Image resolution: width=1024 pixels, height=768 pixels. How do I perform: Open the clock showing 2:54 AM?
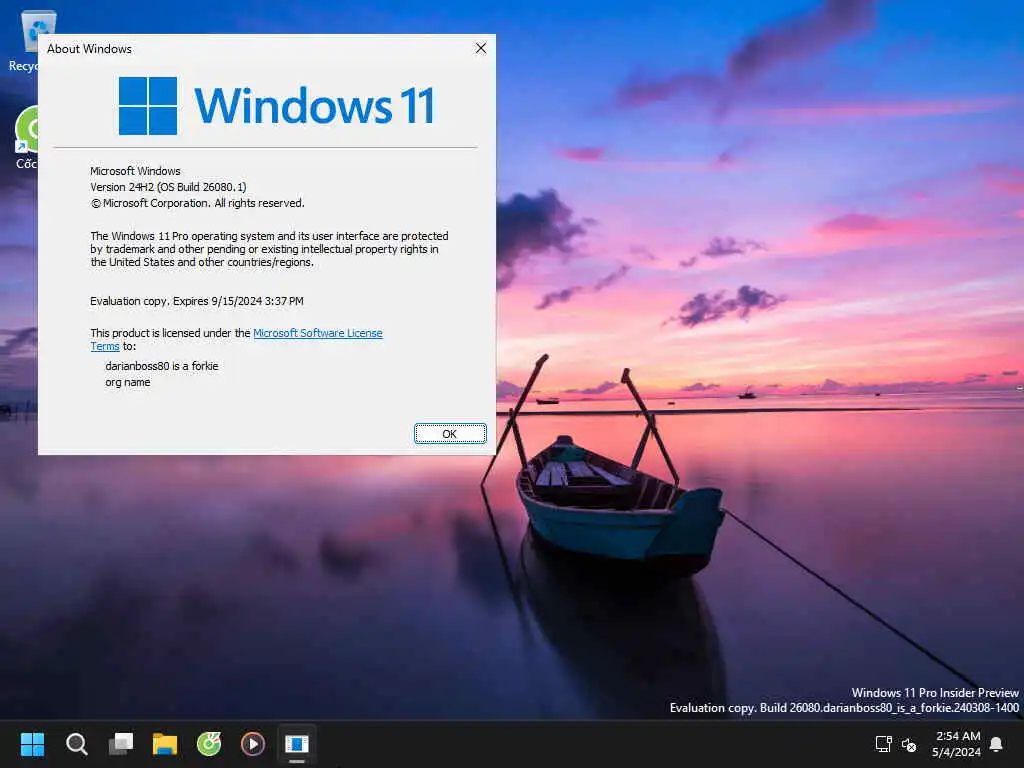pos(957,744)
